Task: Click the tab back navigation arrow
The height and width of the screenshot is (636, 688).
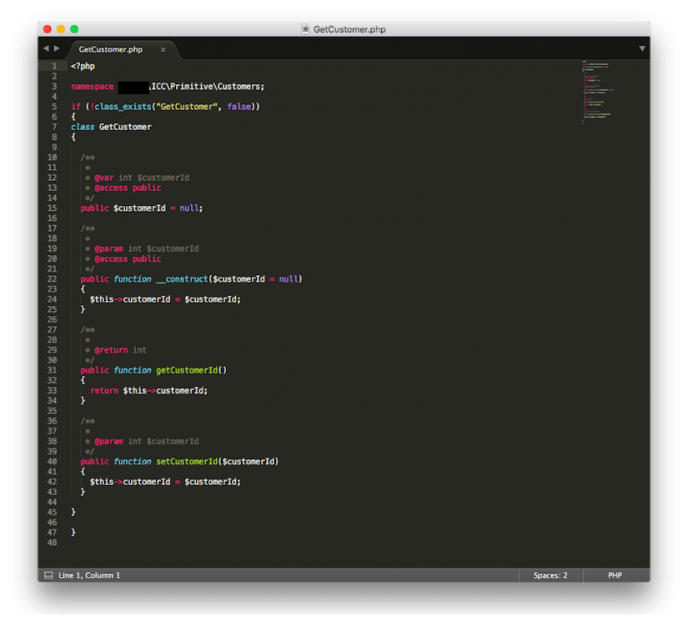Action: [x=46, y=48]
